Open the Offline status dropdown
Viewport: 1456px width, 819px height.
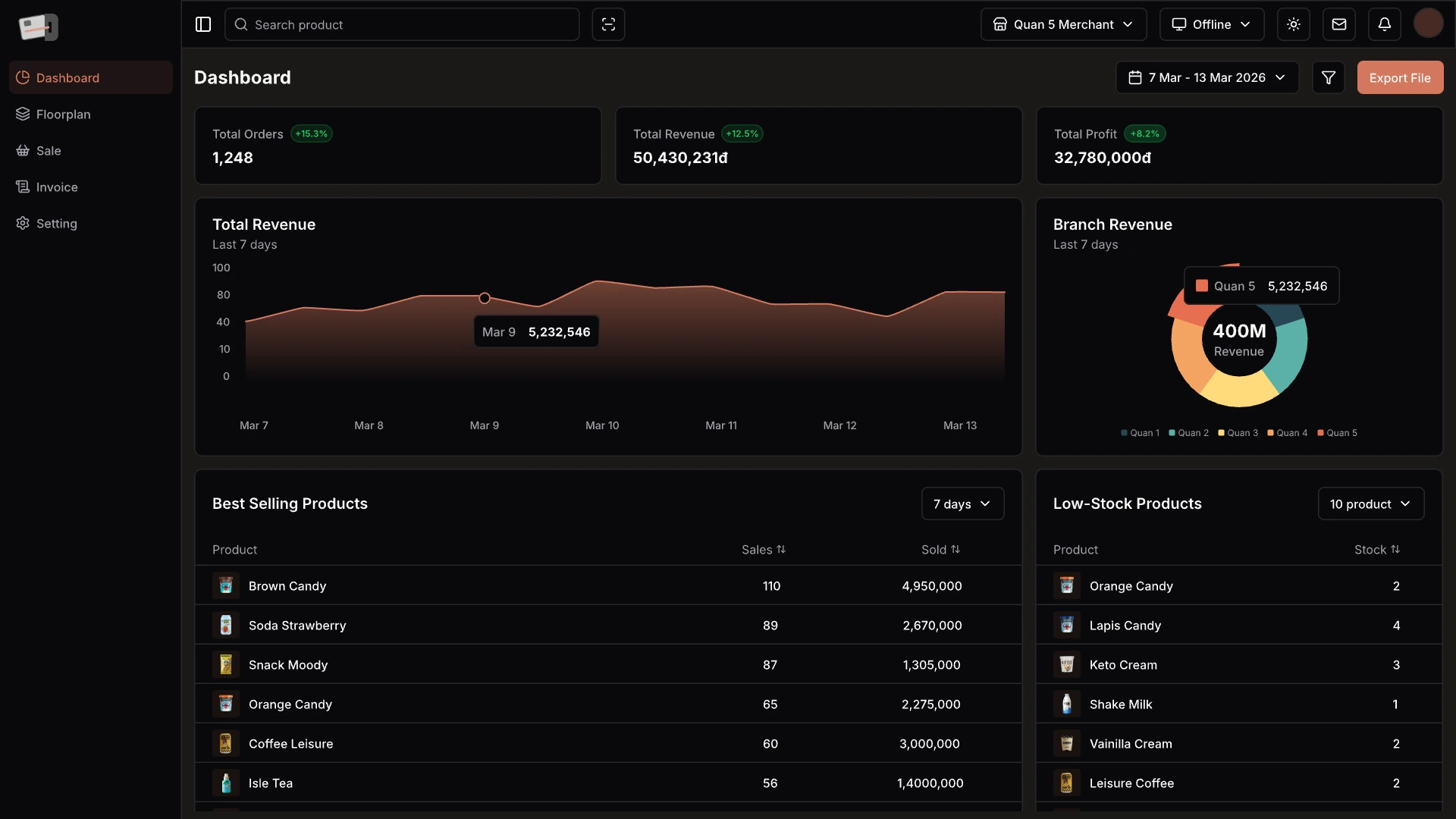point(1211,24)
